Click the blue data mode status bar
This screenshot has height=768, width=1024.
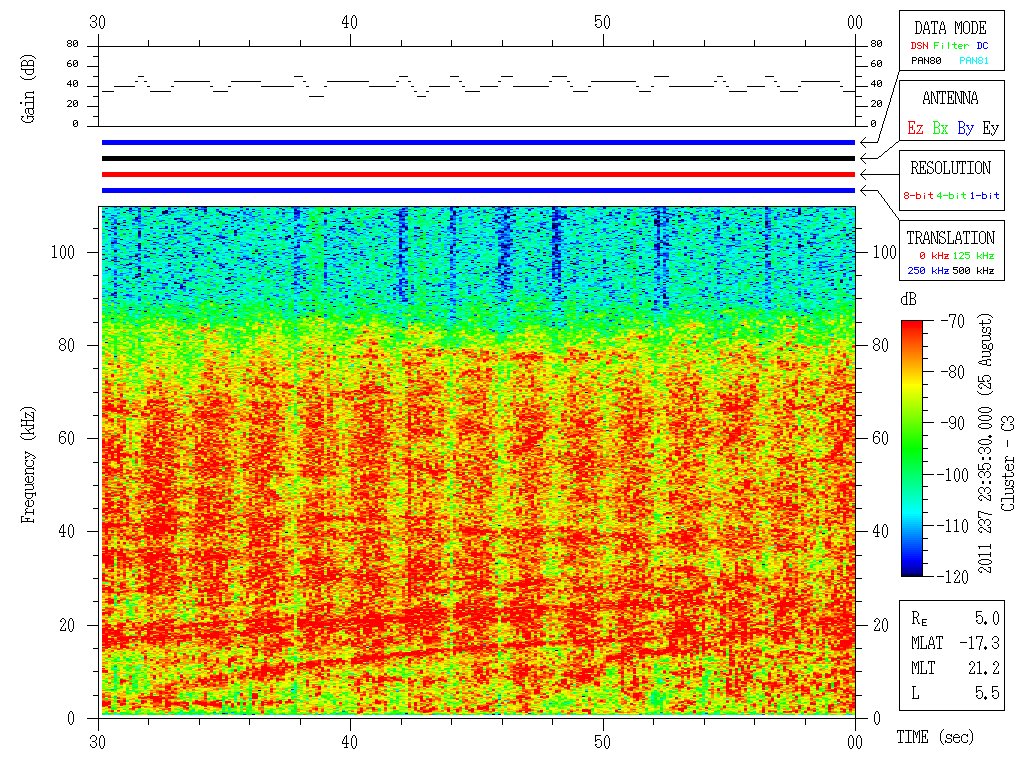(478, 142)
